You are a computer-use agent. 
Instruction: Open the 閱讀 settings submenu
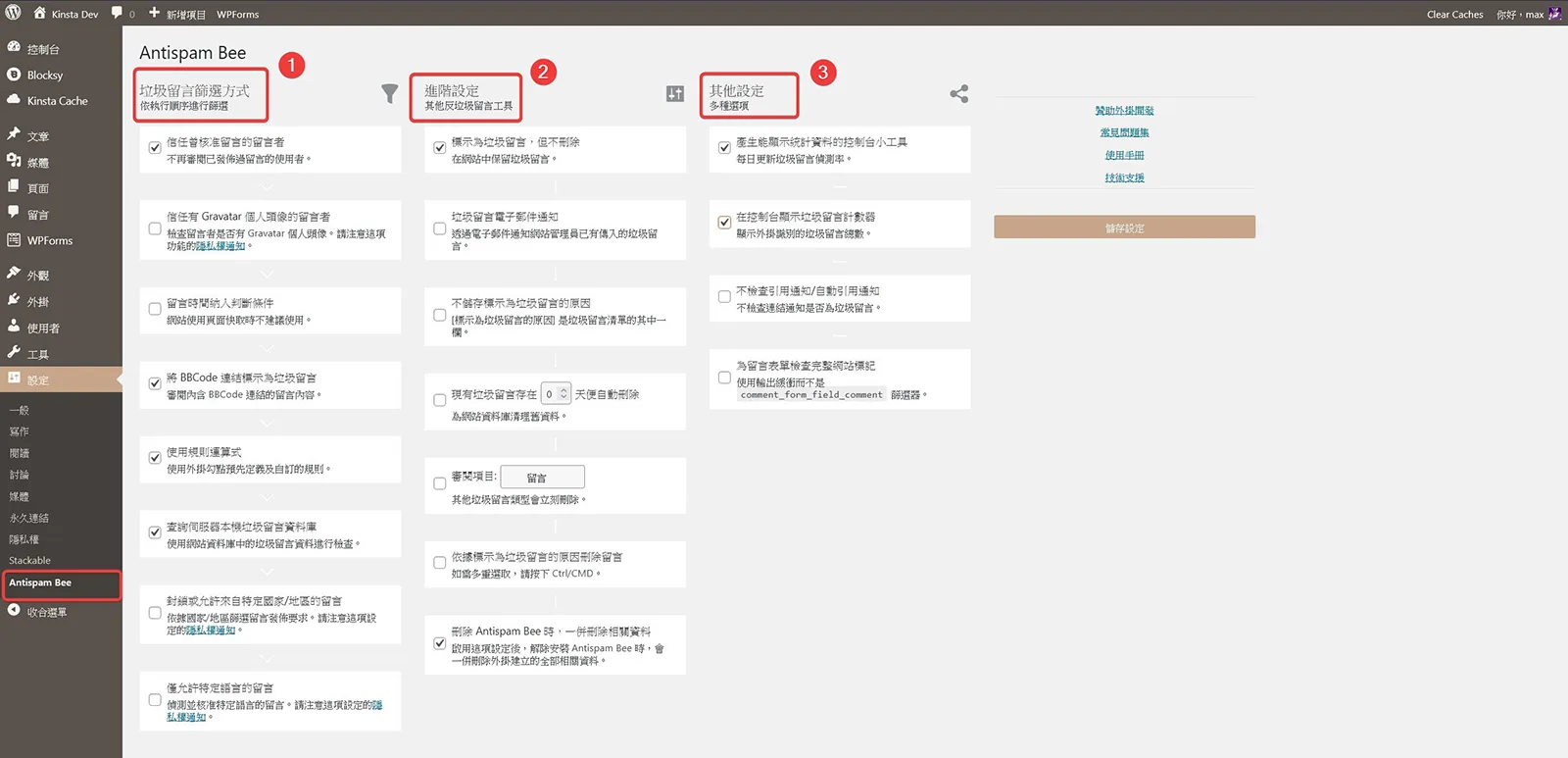point(20,453)
